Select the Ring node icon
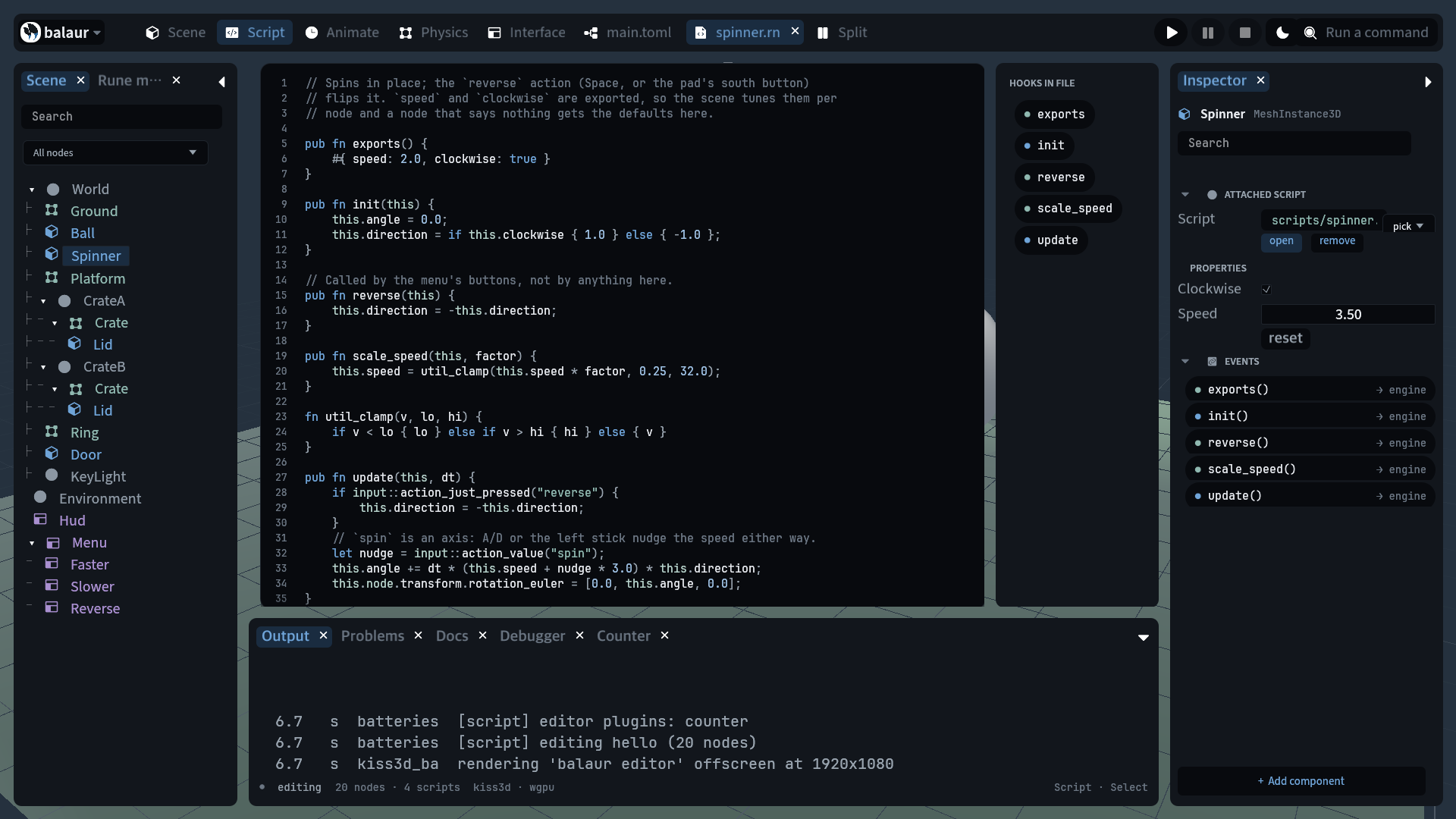 tap(52, 431)
